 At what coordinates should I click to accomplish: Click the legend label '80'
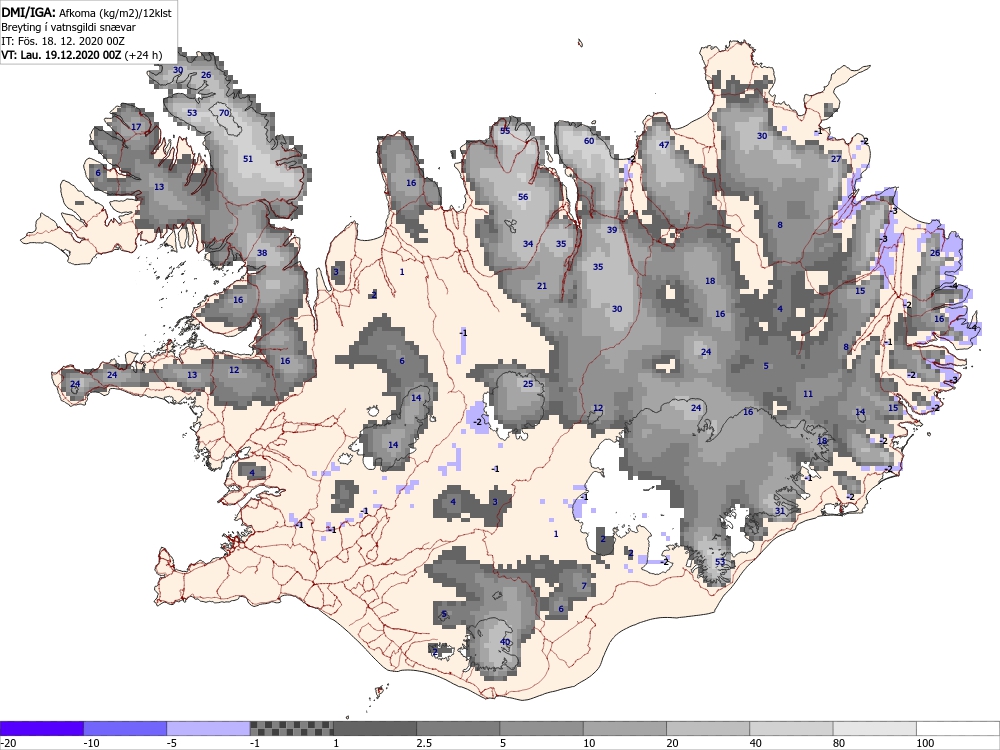pyautogui.click(x=839, y=743)
